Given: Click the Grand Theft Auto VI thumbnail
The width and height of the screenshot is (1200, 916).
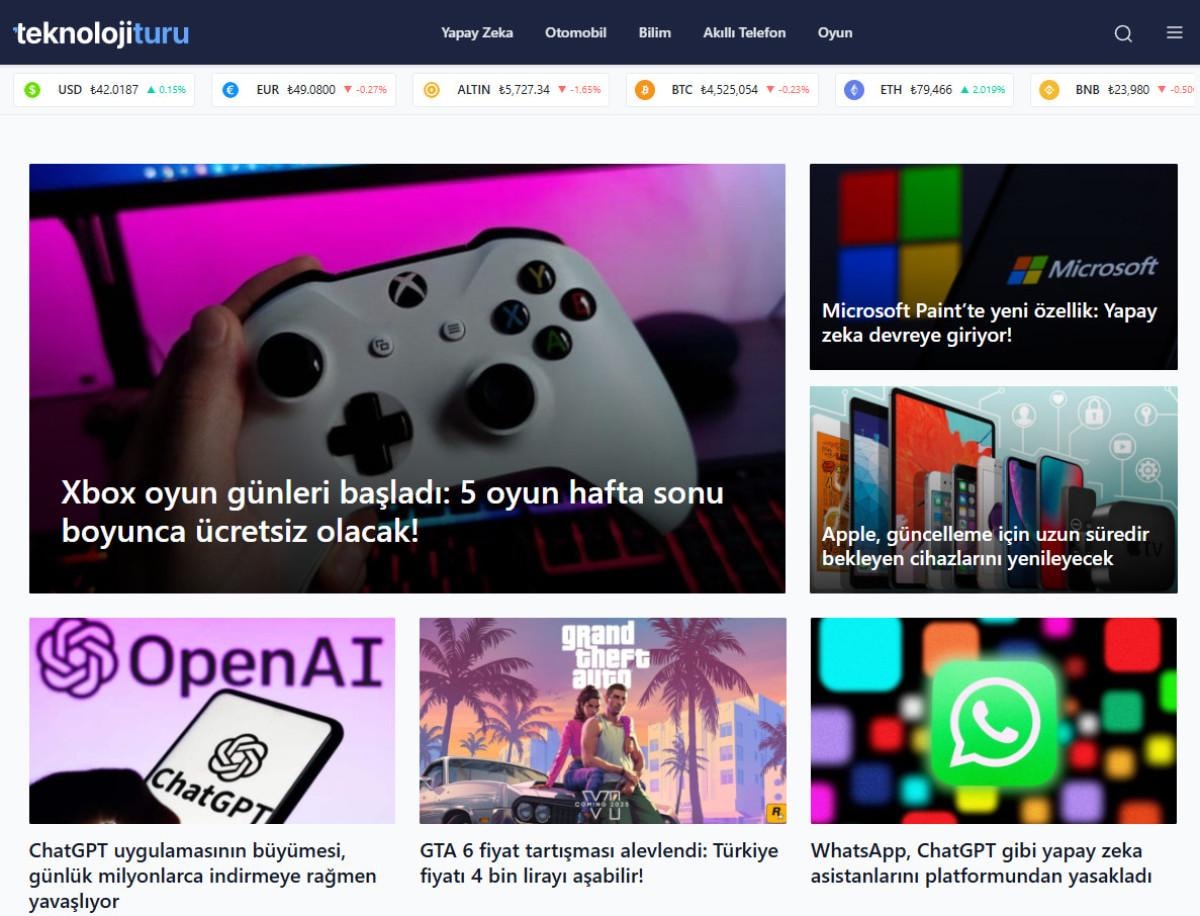Looking at the screenshot, I should (602, 720).
